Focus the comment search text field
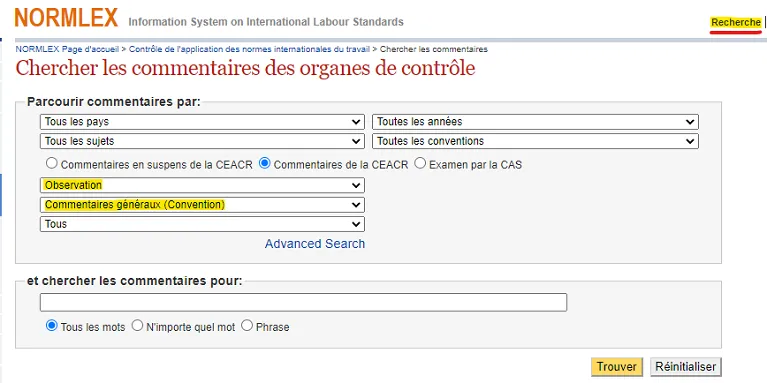This screenshot has height=383, width=767. point(303,302)
